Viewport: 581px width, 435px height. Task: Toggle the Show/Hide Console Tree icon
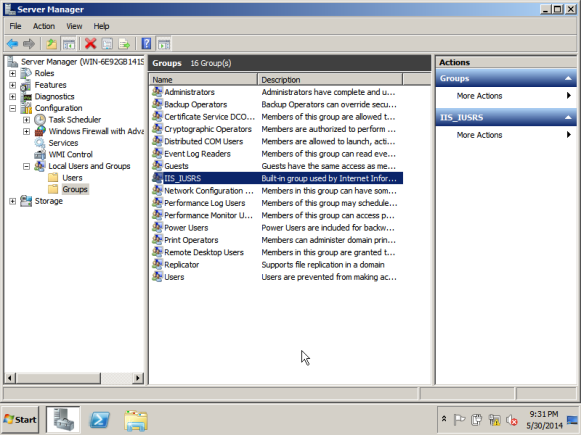[69, 44]
